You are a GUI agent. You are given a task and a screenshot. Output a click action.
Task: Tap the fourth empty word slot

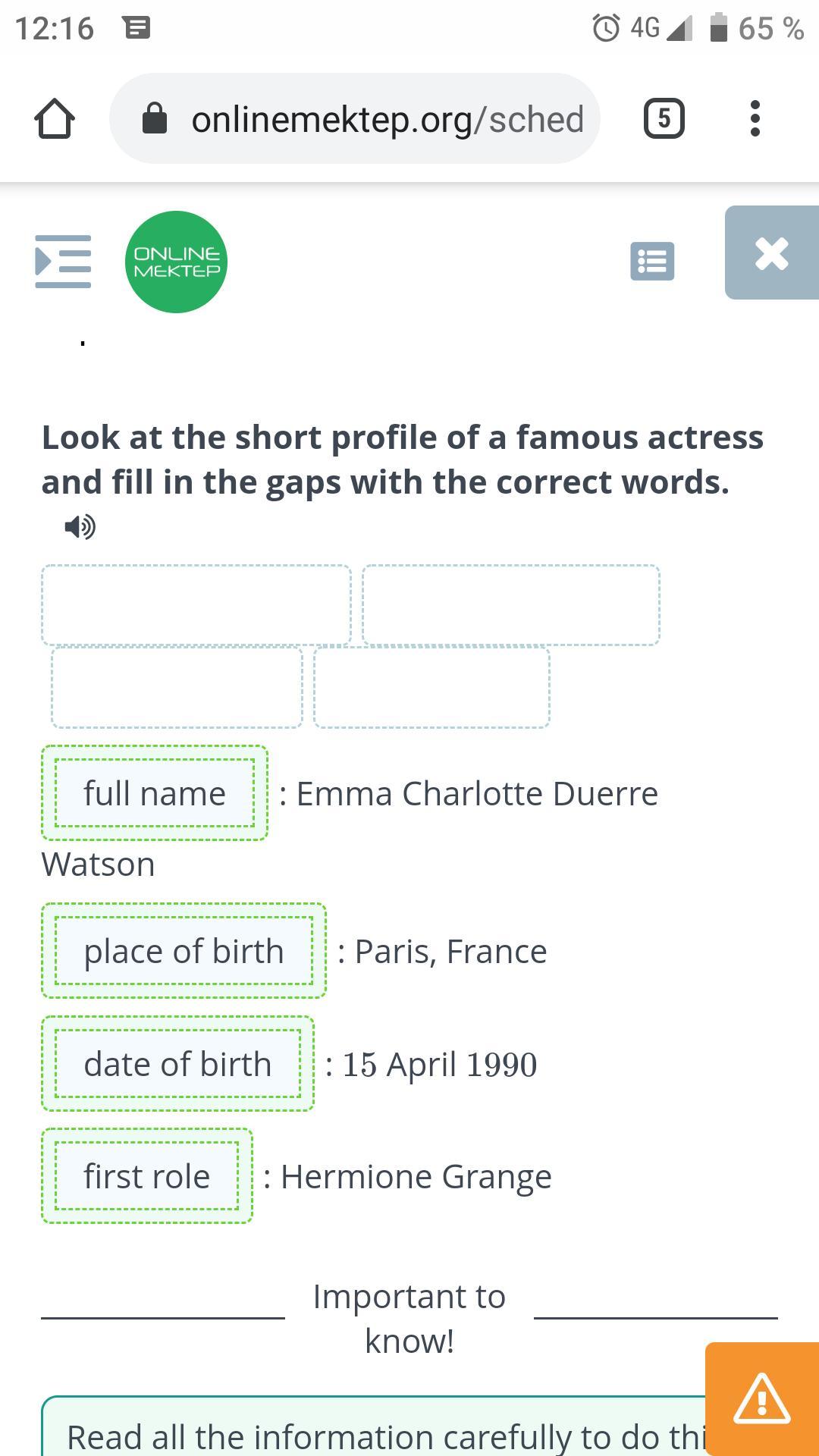(431, 687)
